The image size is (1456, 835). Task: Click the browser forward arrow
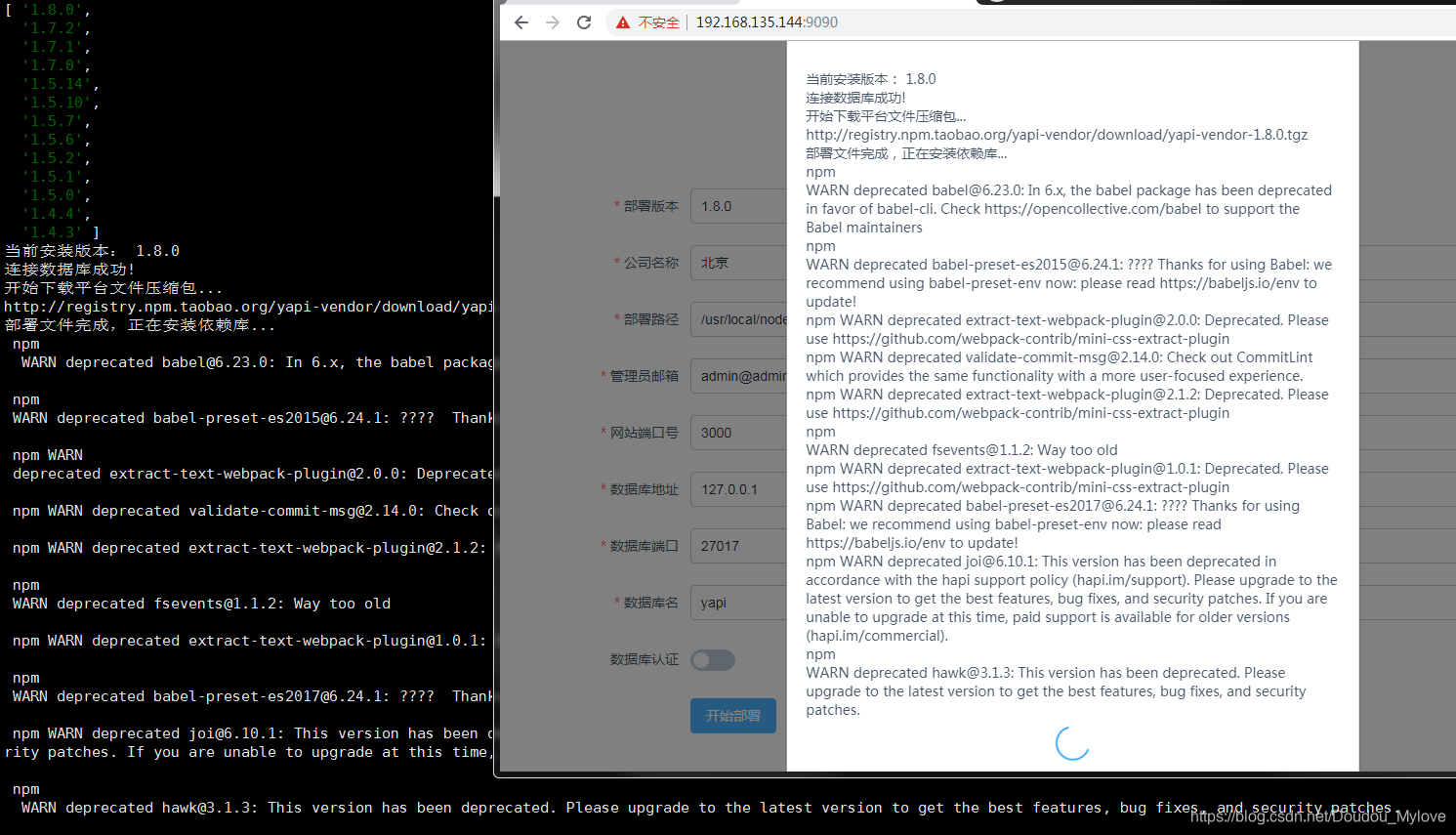click(x=552, y=21)
